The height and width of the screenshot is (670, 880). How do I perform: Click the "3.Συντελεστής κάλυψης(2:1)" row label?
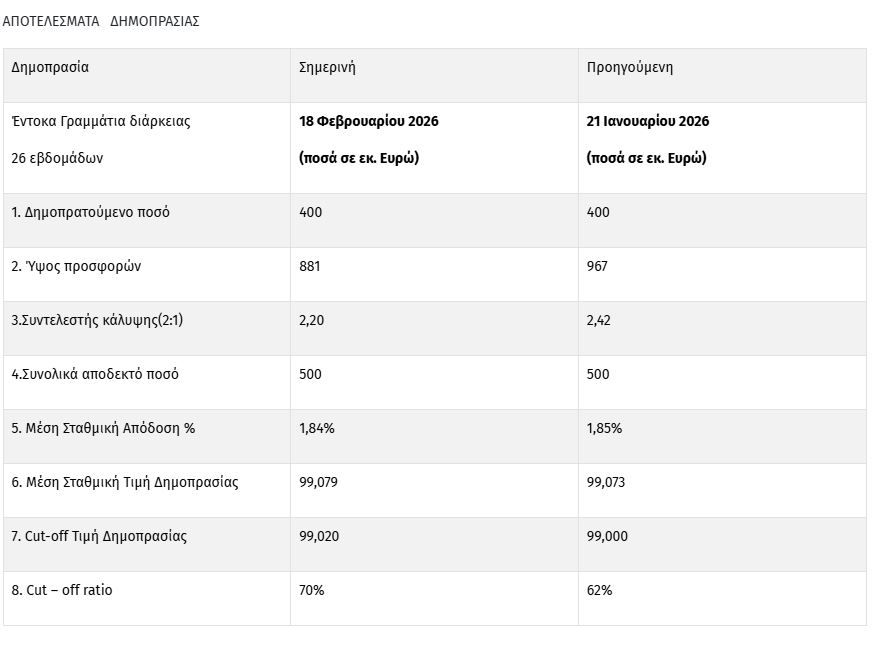click(100, 320)
